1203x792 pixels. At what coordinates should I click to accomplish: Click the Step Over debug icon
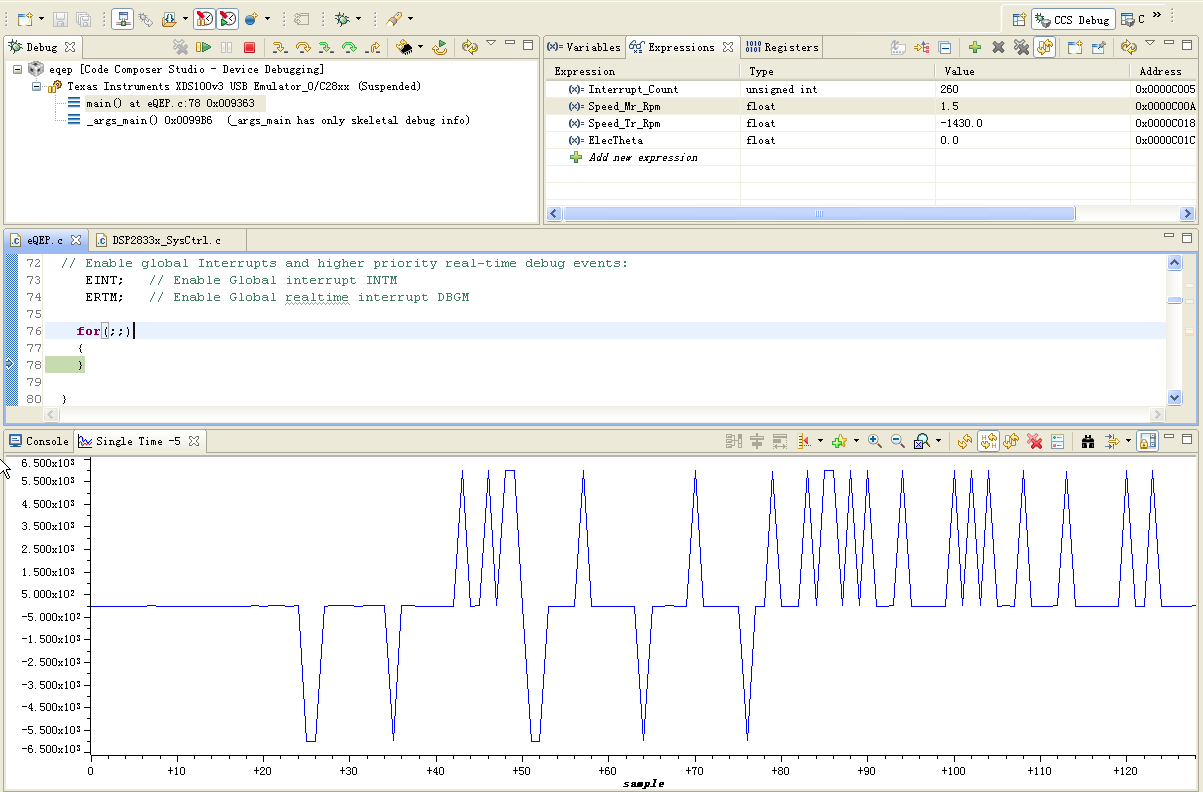tap(302, 47)
